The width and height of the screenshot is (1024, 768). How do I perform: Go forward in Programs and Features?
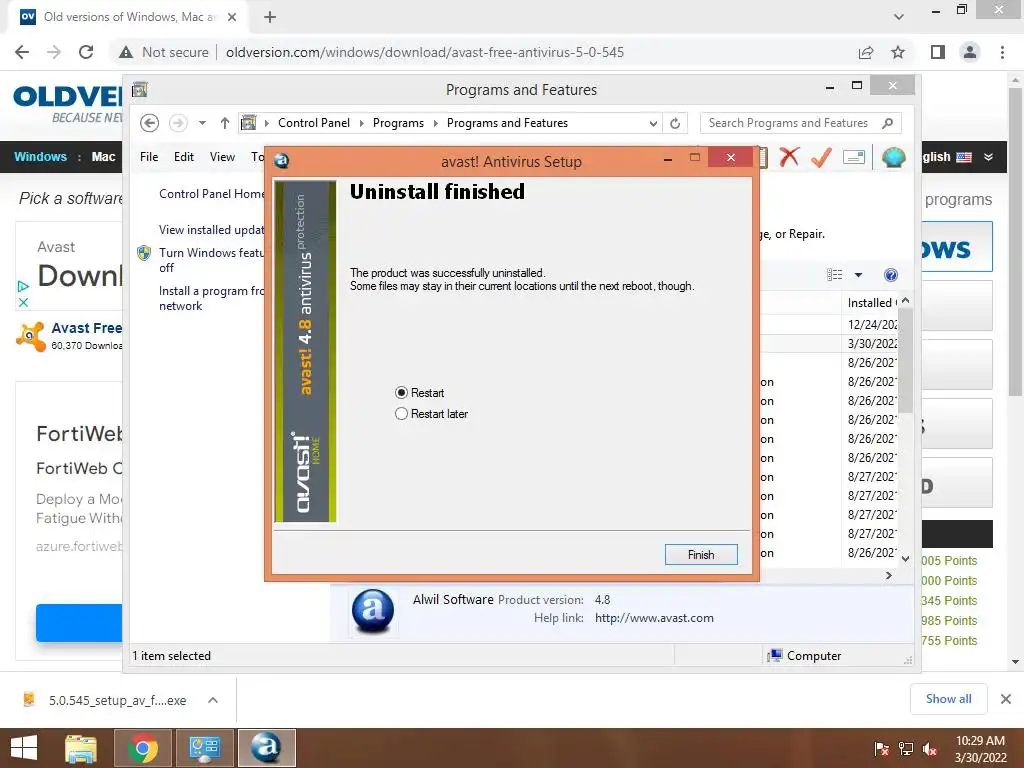pos(178,123)
